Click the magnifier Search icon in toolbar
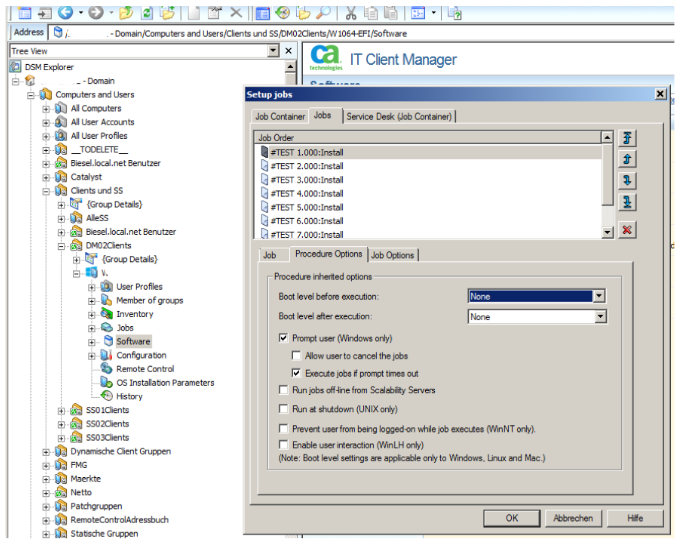This screenshot has height=548, width=683. [323, 13]
